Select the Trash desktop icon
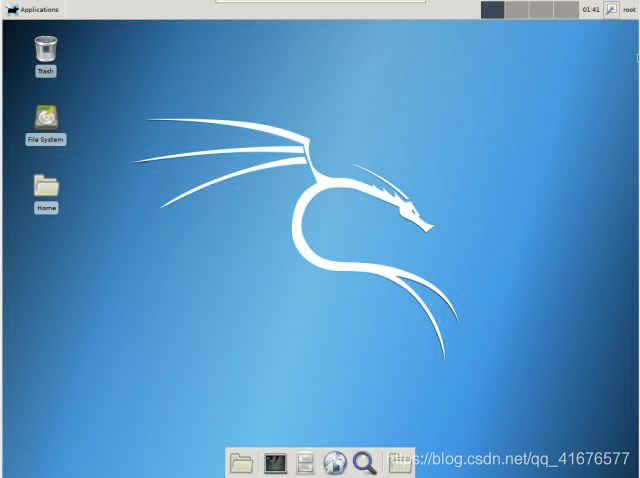The height and width of the screenshot is (478, 640). [46, 49]
